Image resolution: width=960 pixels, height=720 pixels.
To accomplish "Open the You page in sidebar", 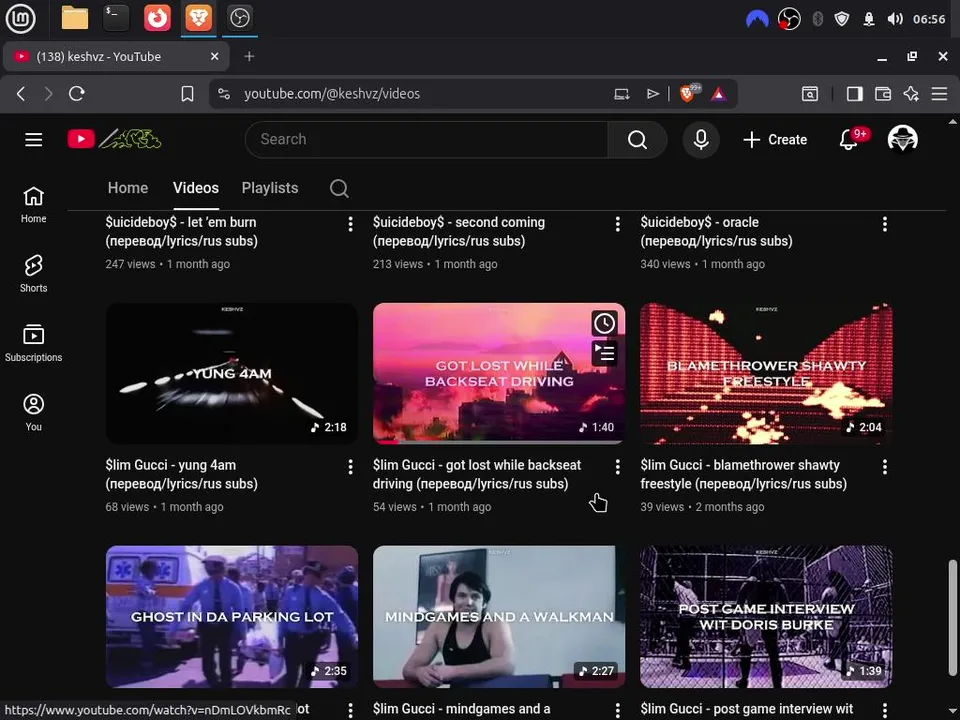I will [34, 412].
